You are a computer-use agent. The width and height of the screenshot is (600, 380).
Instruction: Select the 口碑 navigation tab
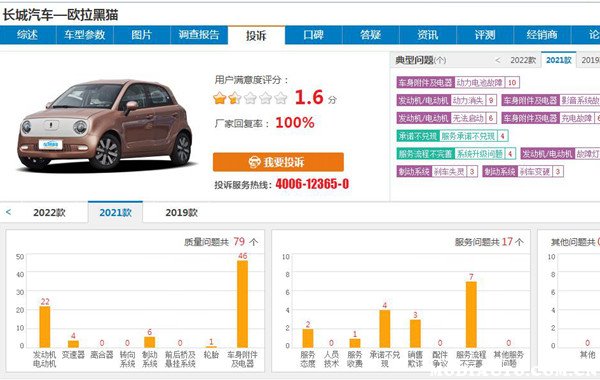(x=313, y=35)
